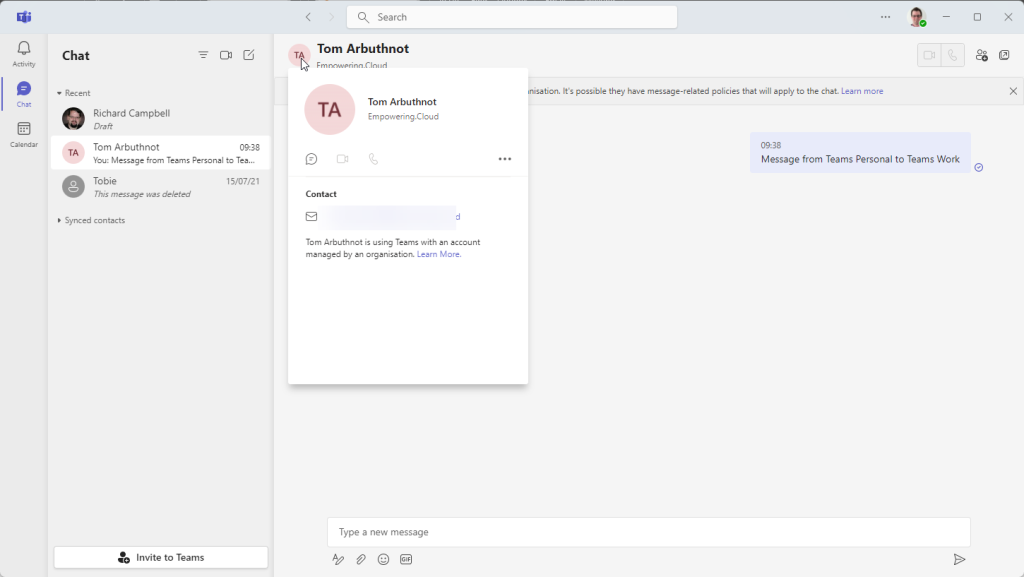Insert a GIF into message

[x=406, y=559]
